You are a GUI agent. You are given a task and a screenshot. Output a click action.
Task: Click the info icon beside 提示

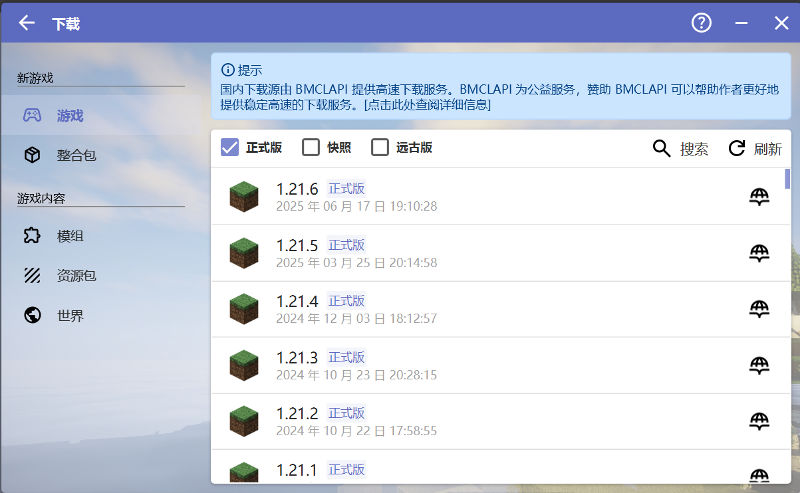click(228, 69)
